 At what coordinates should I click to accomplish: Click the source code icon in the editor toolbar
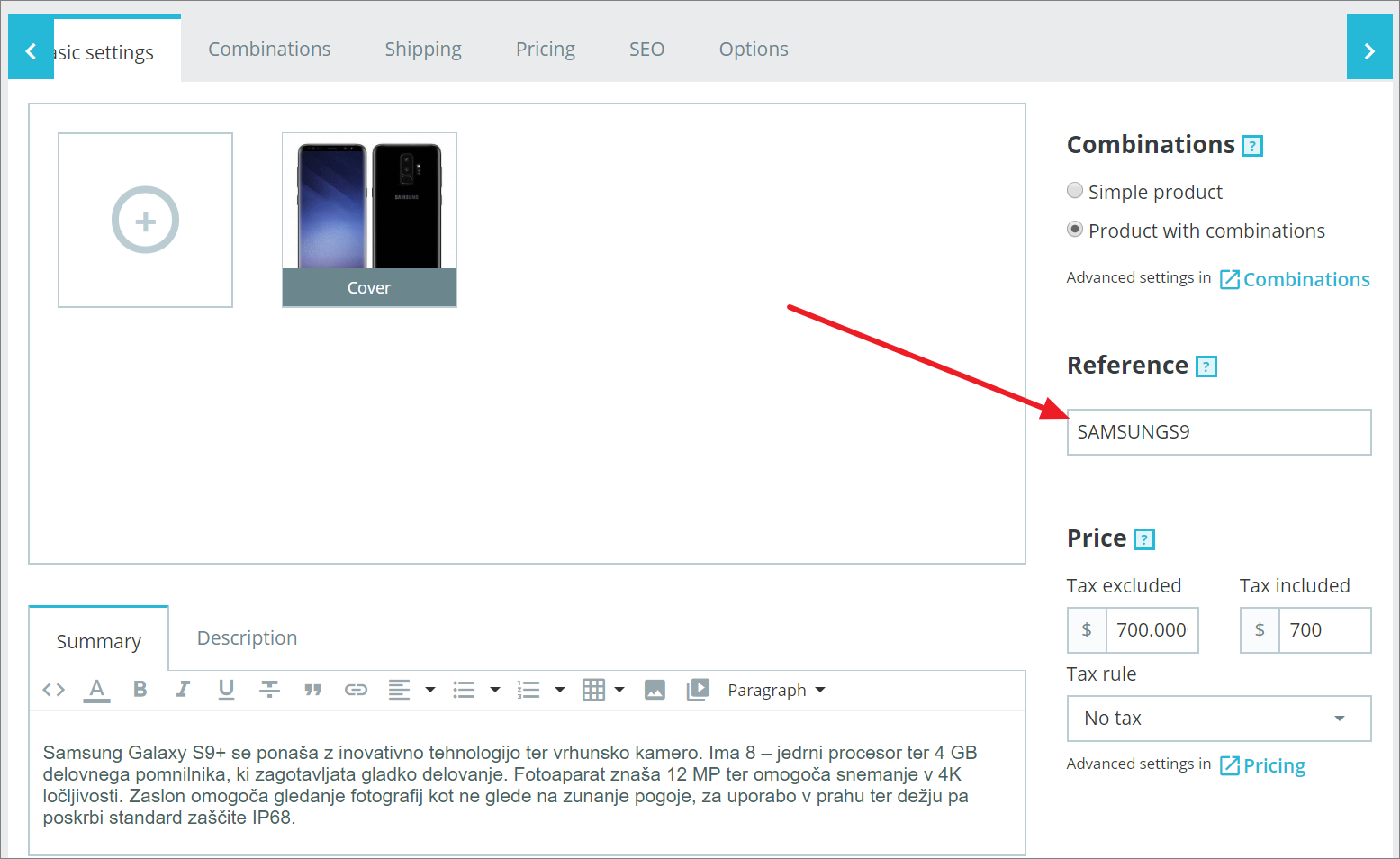click(53, 690)
